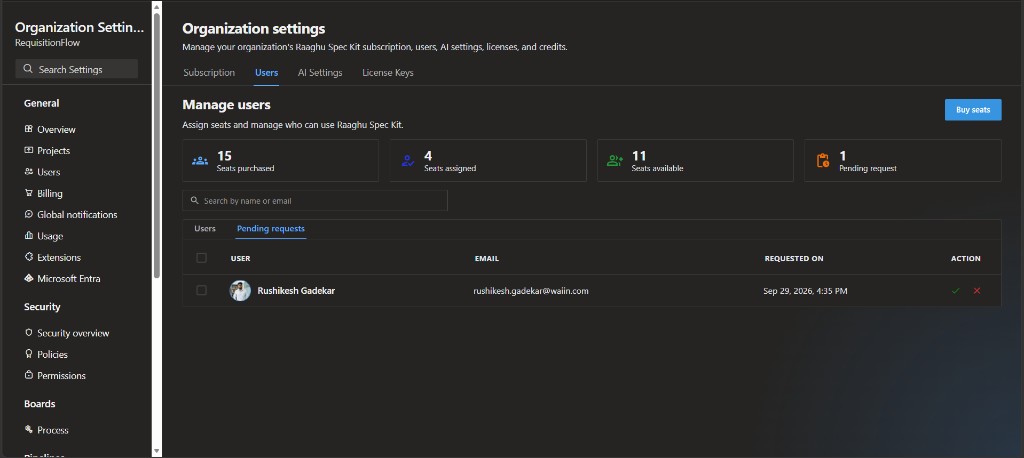This screenshot has height=458, width=1024.
Task: Switch to the AI Settings tab
Action: (x=320, y=73)
